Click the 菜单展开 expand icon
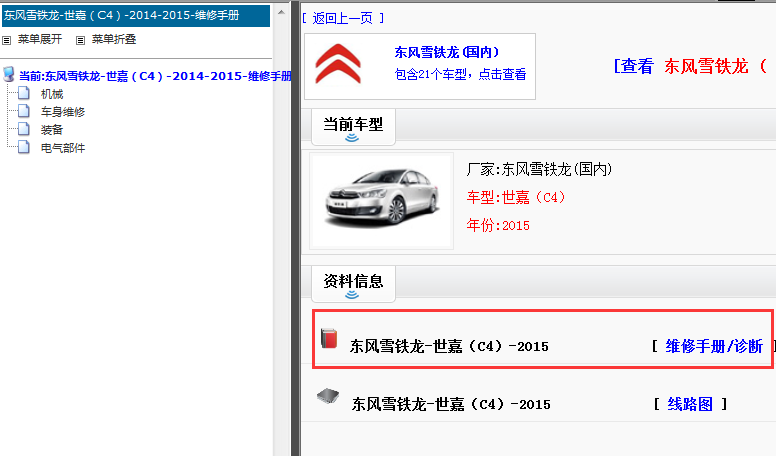The width and height of the screenshot is (776, 456). point(6,40)
